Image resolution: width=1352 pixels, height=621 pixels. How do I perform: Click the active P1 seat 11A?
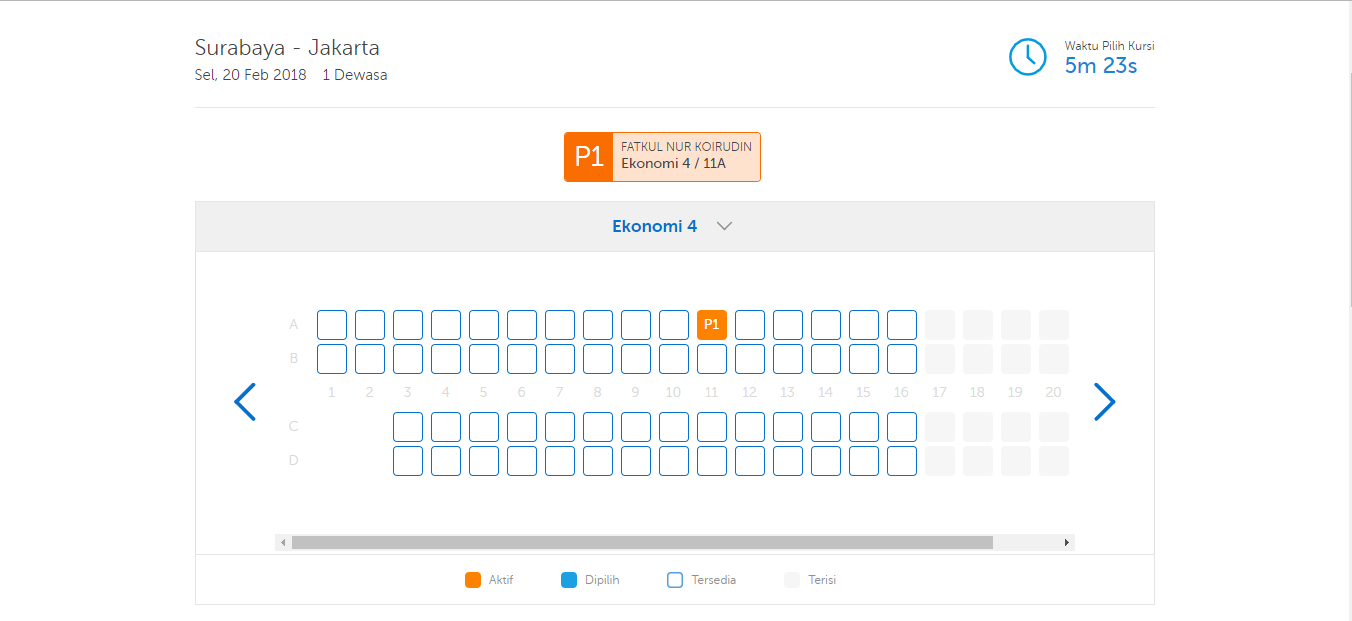pyautogui.click(x=712, y=325)
